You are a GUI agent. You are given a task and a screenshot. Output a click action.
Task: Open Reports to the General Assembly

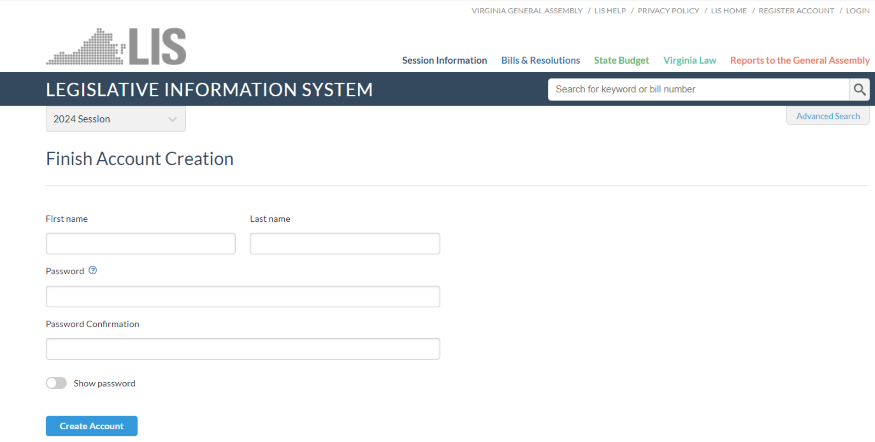point(799,60)
